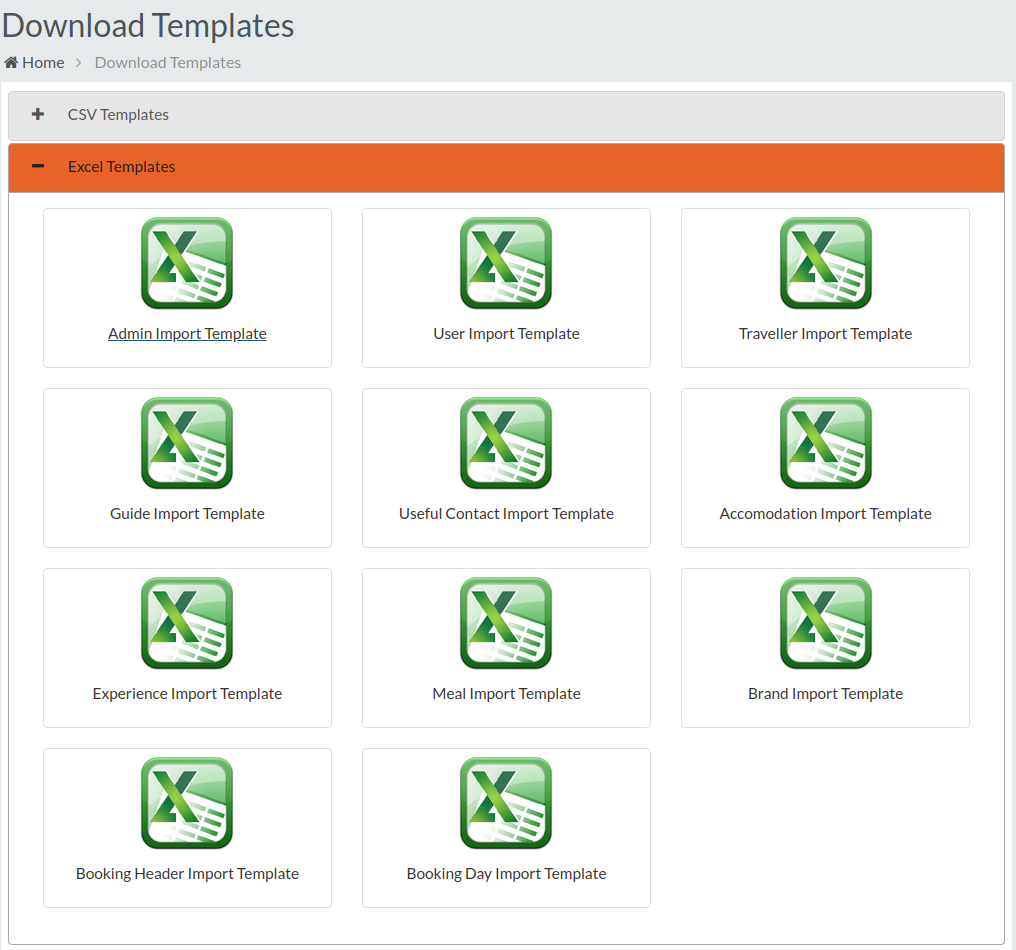Click the Booking Day Import Template Excel icon

(x=506, y=804)
